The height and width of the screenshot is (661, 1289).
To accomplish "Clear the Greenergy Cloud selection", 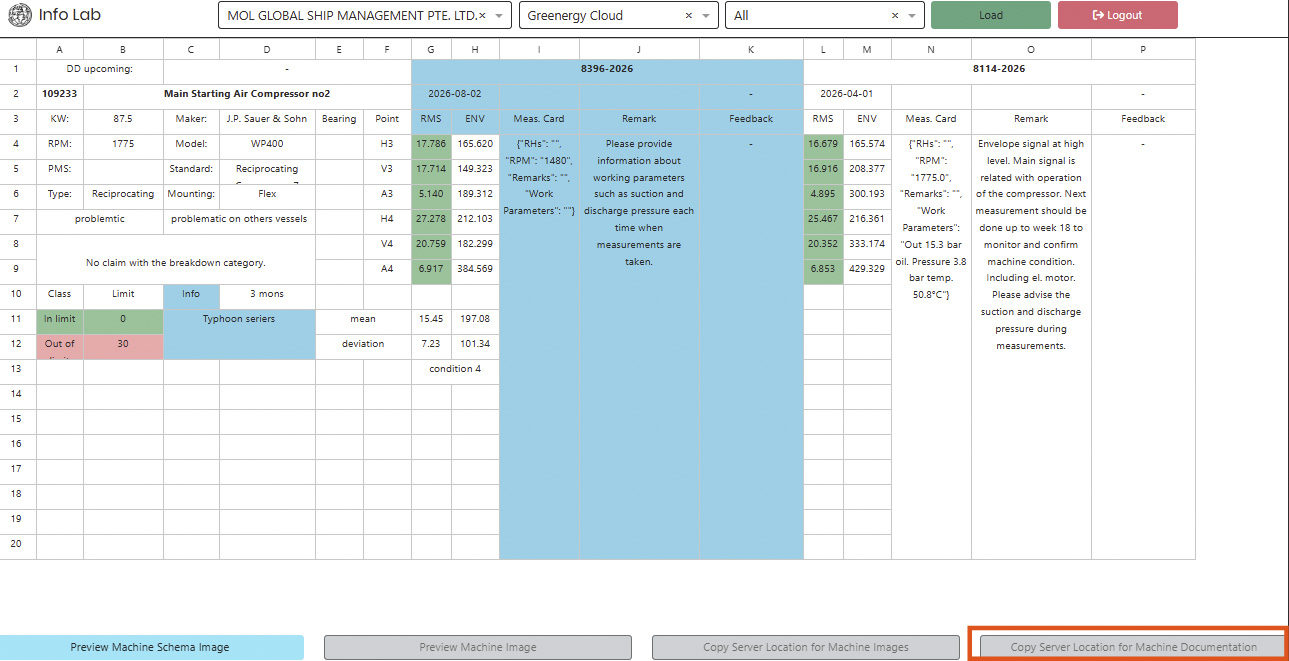I will 688,16.
